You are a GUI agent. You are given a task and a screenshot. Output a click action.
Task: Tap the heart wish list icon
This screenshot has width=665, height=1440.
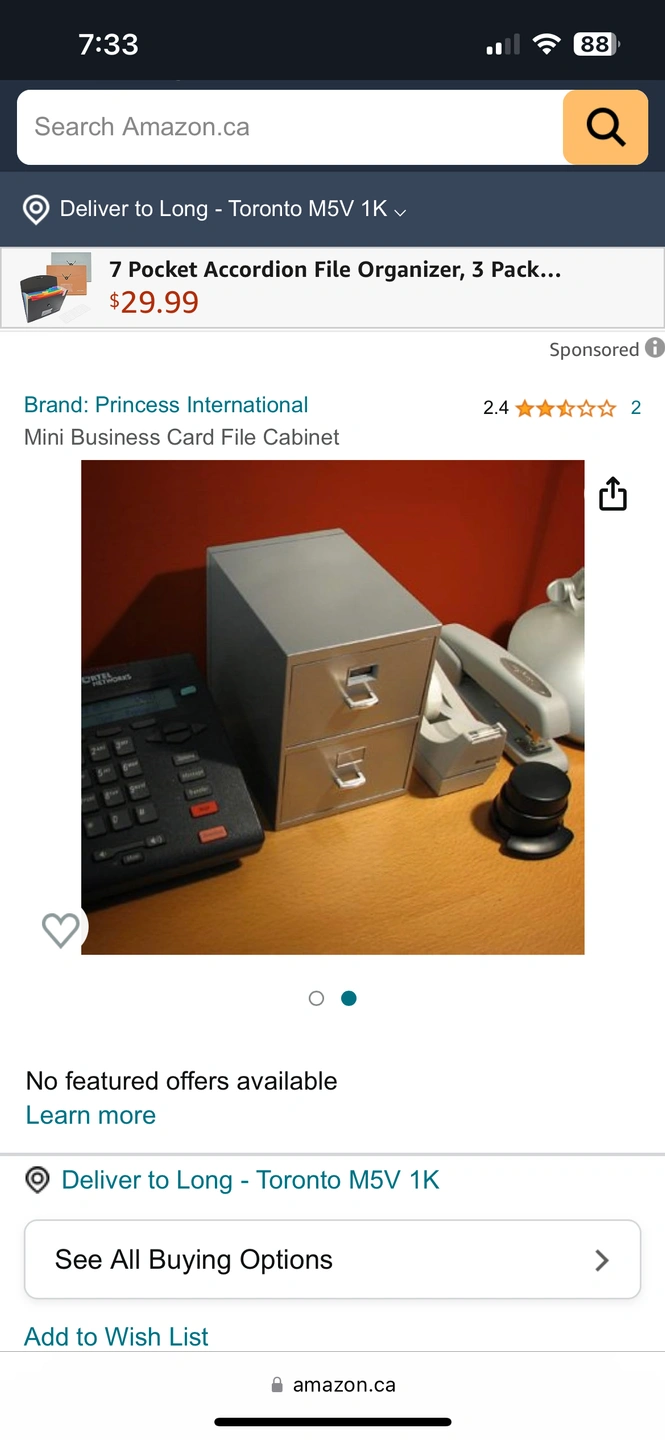tap(60, 930)
